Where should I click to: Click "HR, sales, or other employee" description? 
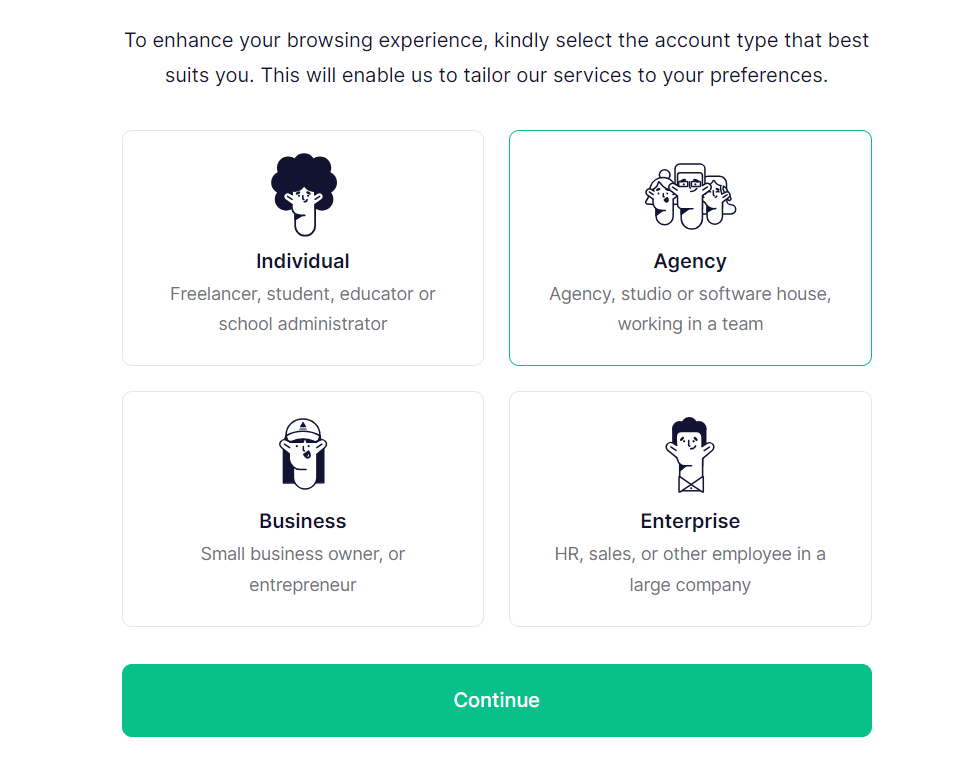690,554
